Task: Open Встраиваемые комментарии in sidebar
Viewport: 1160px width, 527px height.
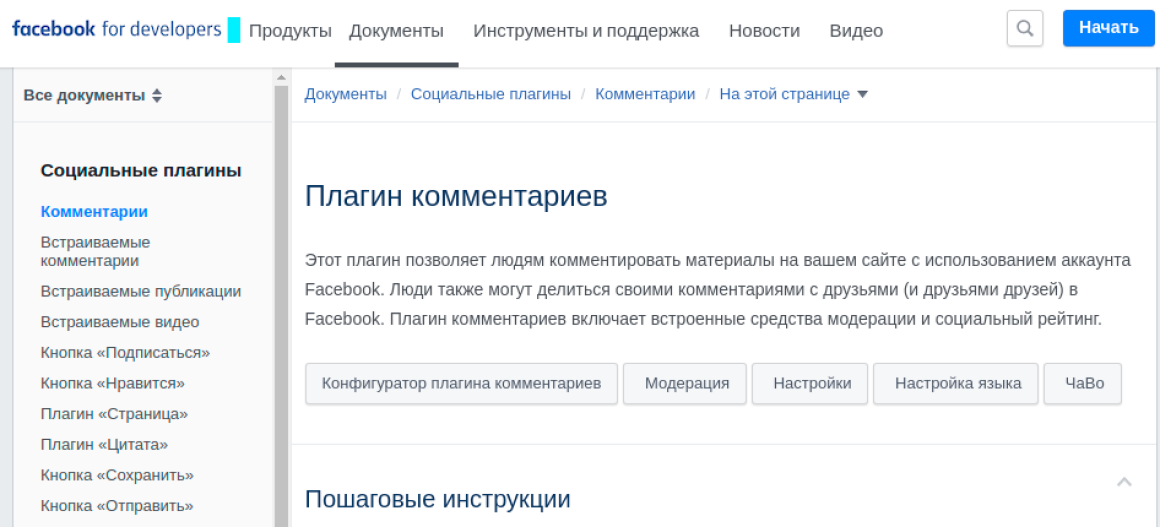Action: pos(95,252)
